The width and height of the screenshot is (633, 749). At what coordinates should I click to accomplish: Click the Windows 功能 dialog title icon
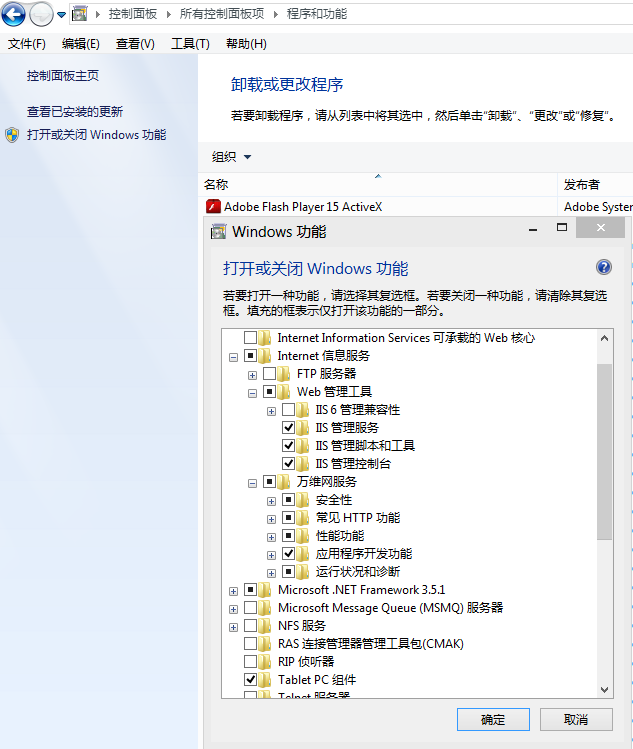(x=218, y=232)
